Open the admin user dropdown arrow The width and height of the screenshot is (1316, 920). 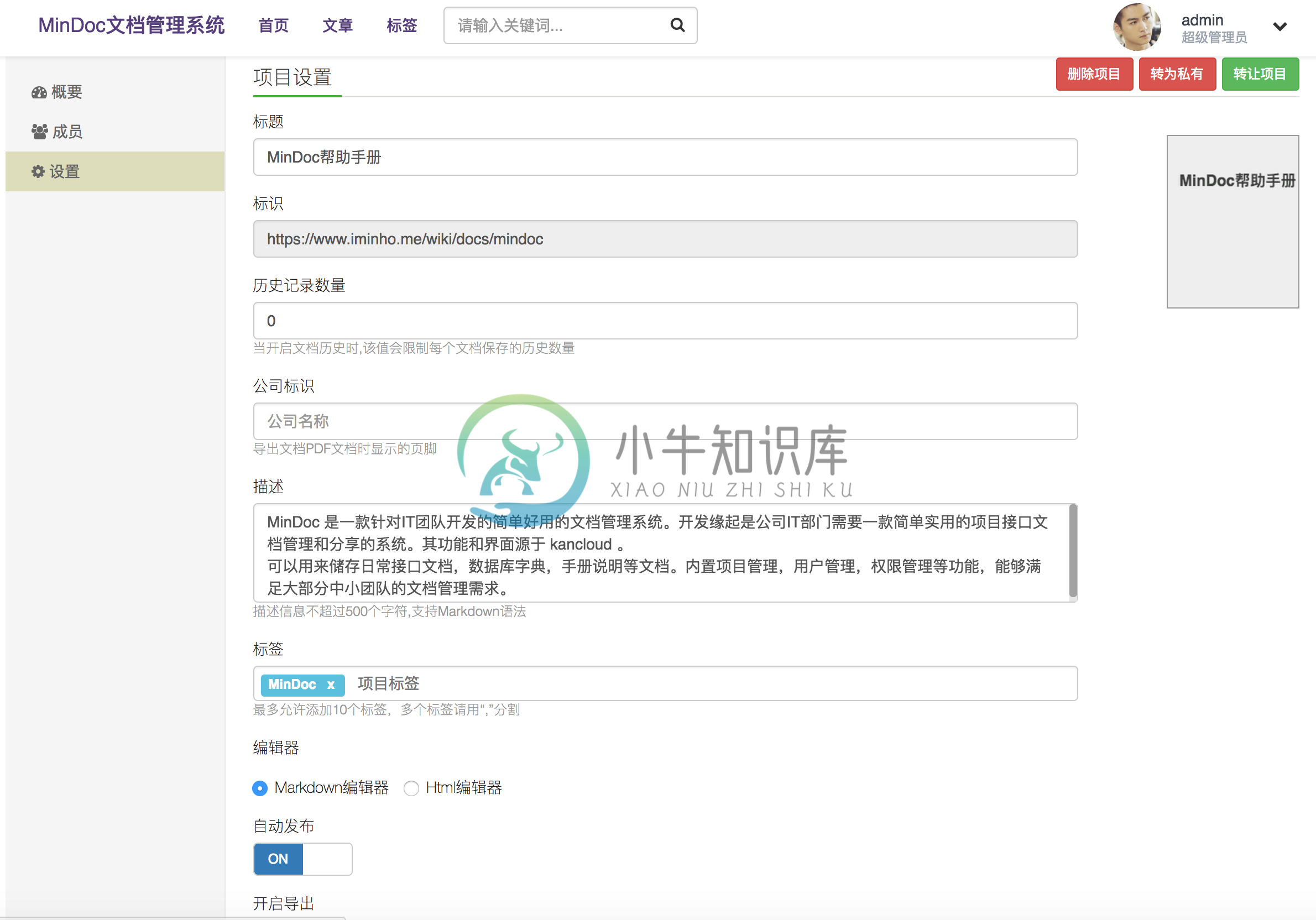coord(1280,27)
